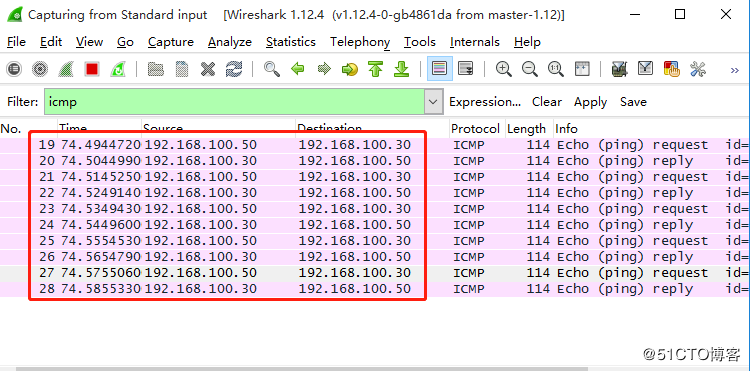The height and width of the screenshot is (371, 750).
Task: Open the coloring rules editor icon
Action: 672,69
